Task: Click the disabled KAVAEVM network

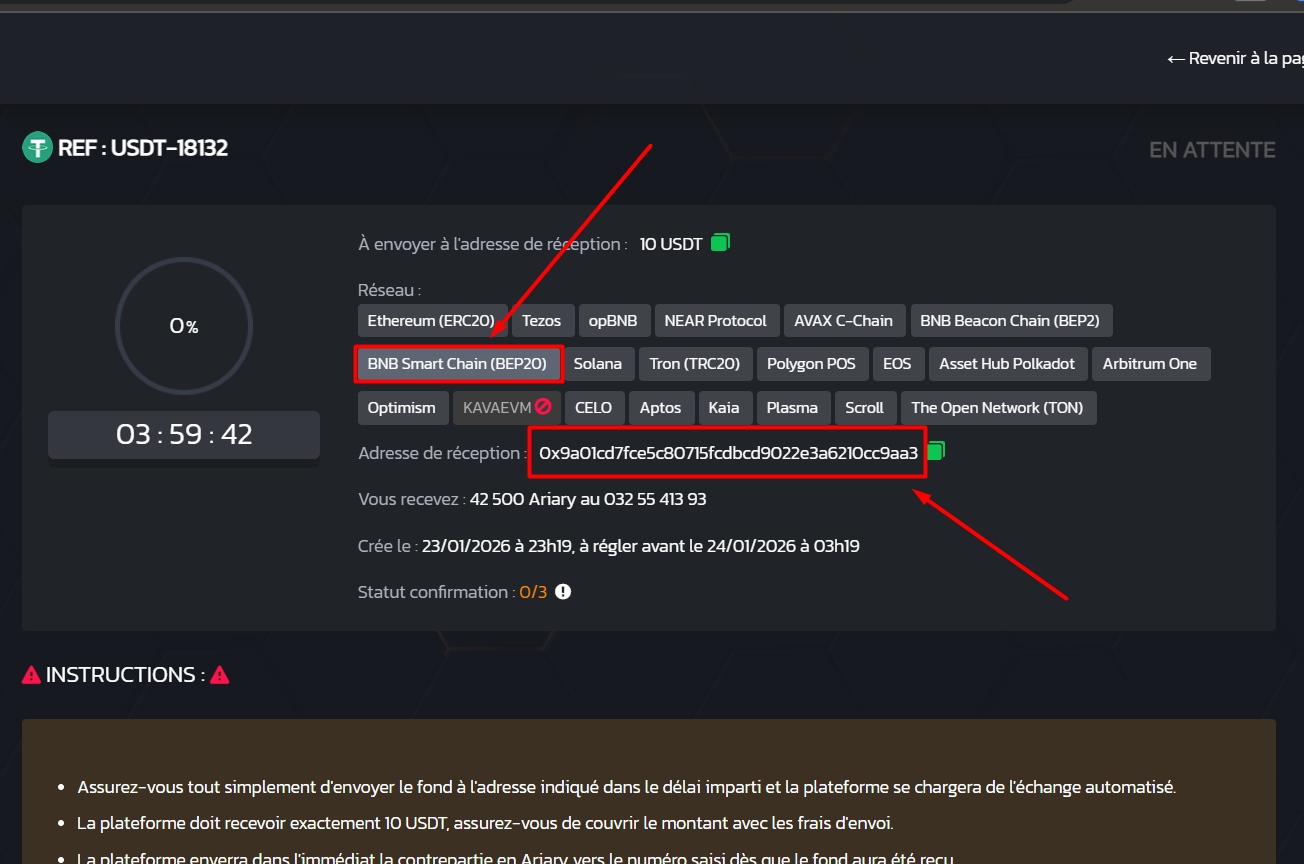Action: tap(507, 408)
